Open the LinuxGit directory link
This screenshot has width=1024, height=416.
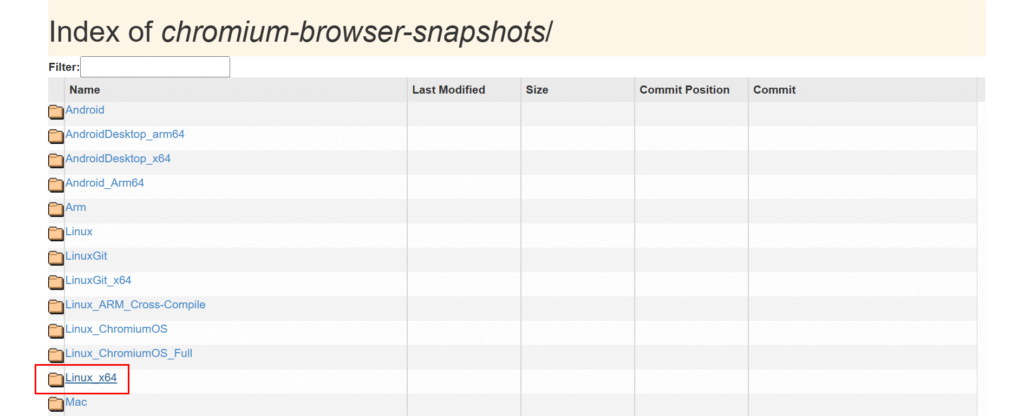pos(86,256)
